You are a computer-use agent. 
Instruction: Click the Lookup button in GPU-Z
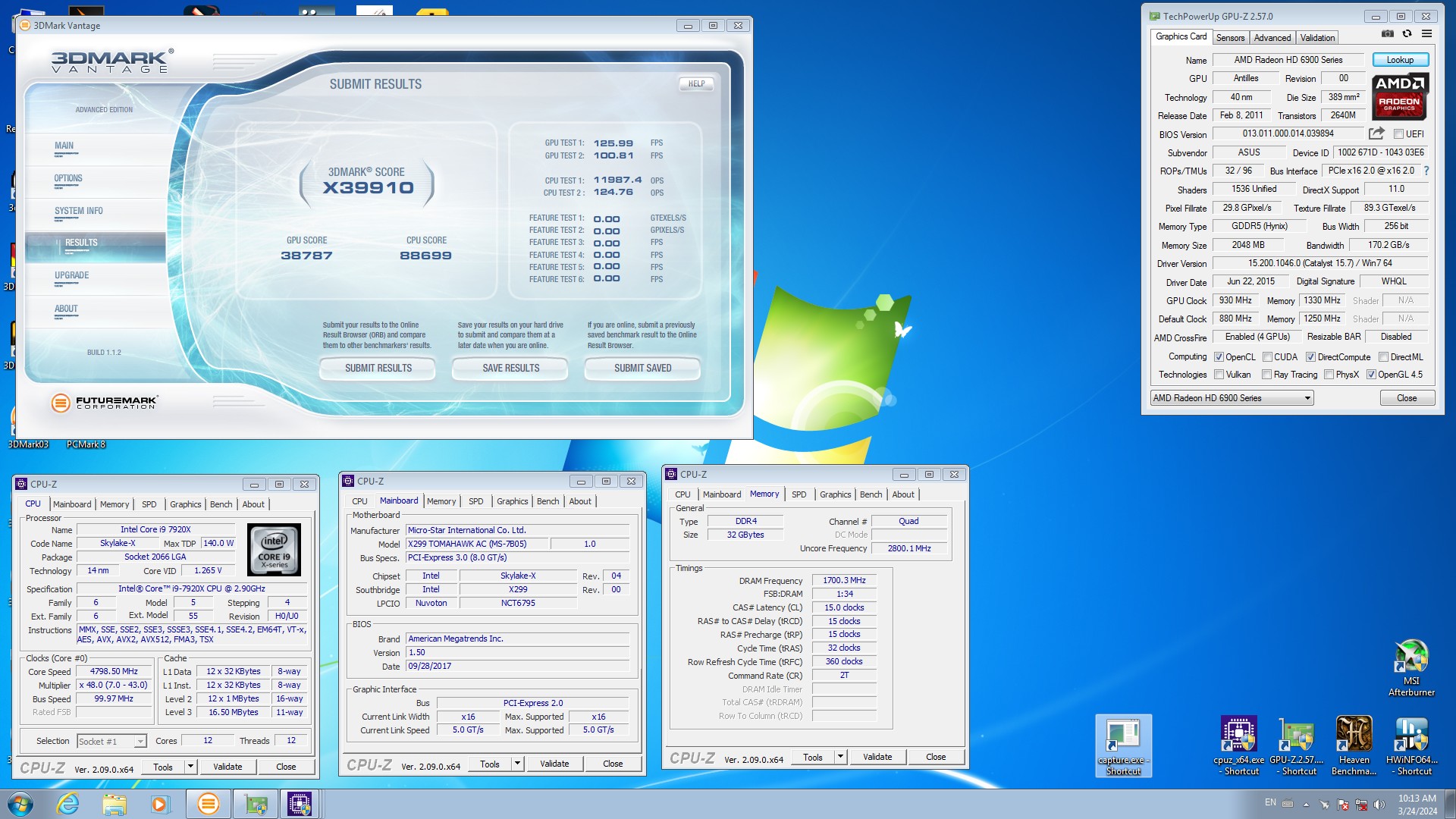pyautogui.click(x=1400, y=60)
